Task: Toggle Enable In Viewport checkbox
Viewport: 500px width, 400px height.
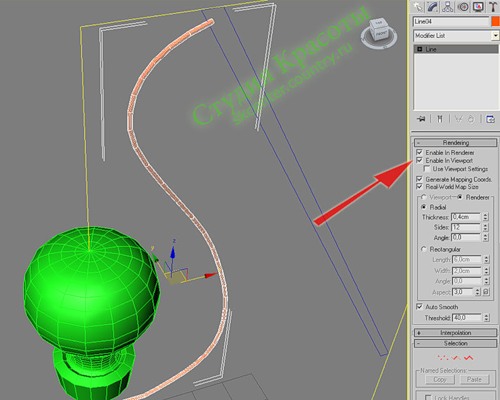Action: (x=420, y=160)
